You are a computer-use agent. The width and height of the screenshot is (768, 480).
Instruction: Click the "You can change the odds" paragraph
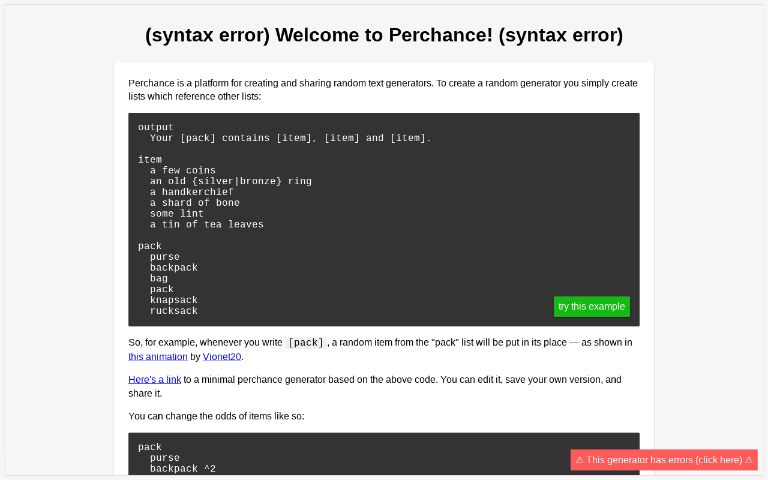point(216,415)
